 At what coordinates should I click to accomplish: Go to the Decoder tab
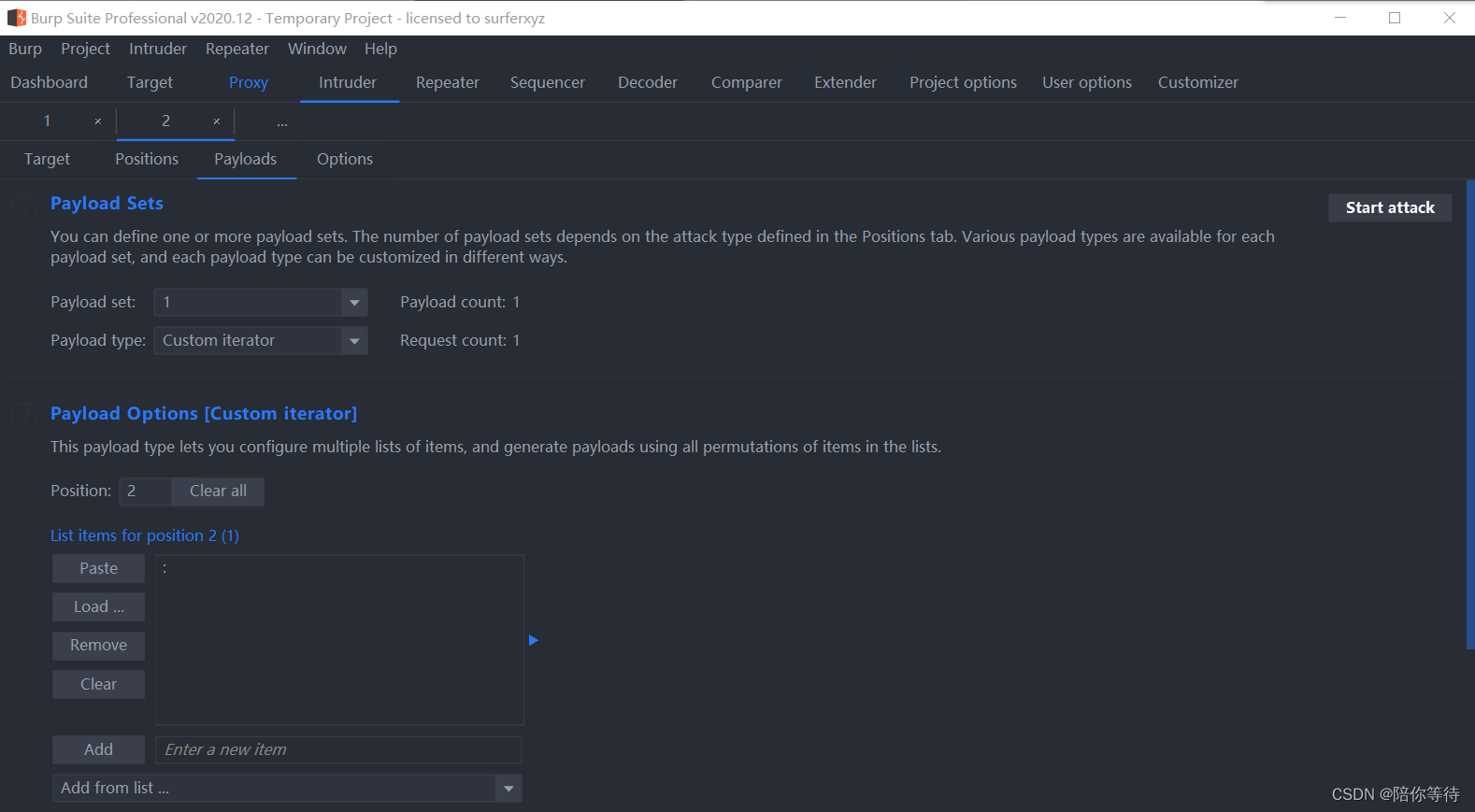(648, 82)
